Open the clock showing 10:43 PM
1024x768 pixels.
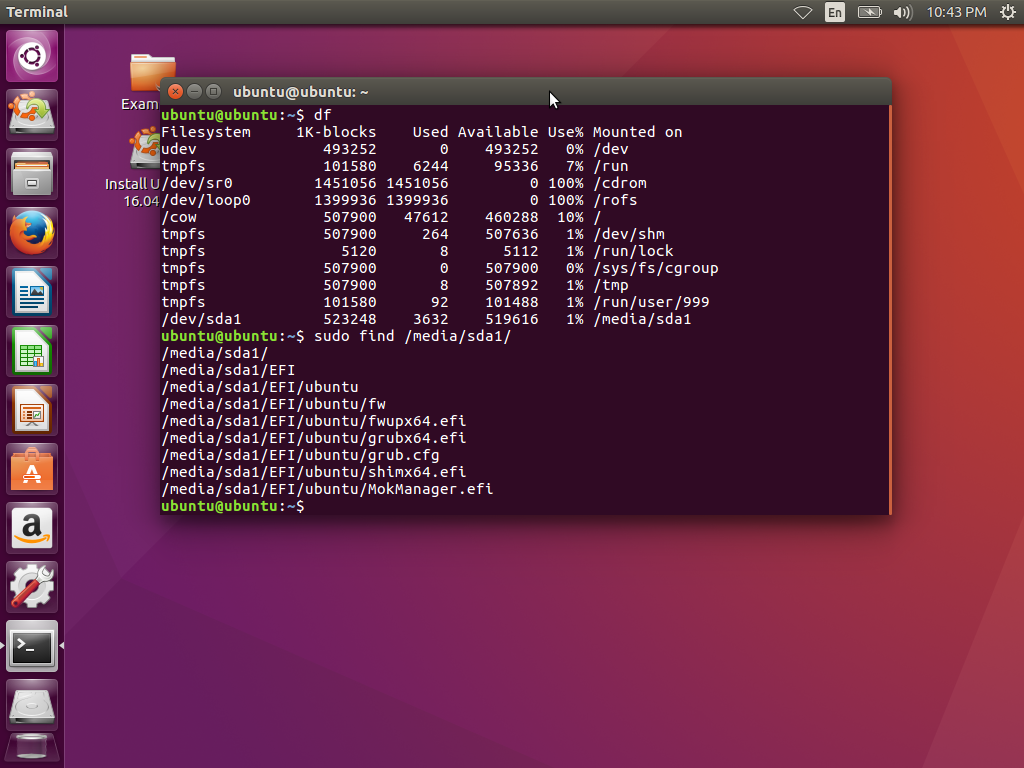coord(956,12)
